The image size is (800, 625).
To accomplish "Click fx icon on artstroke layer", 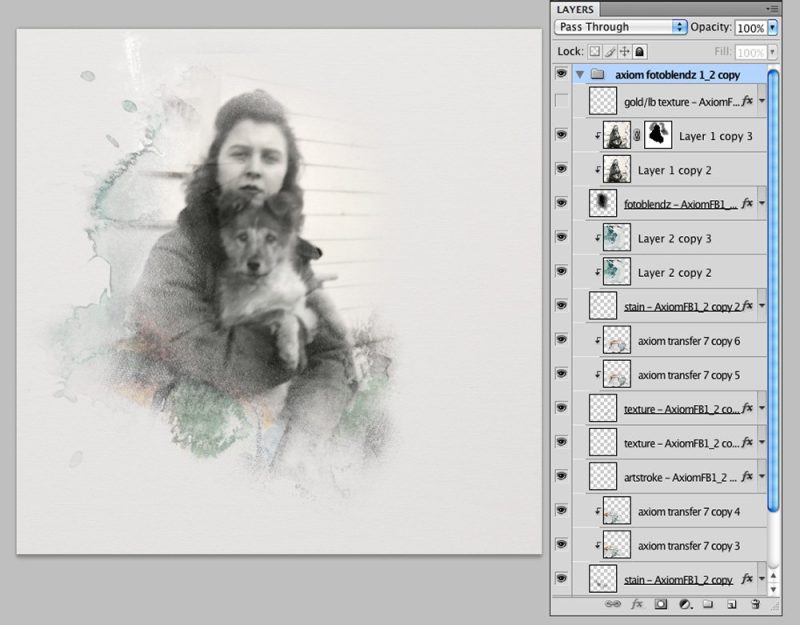I will tap(747, 477).
